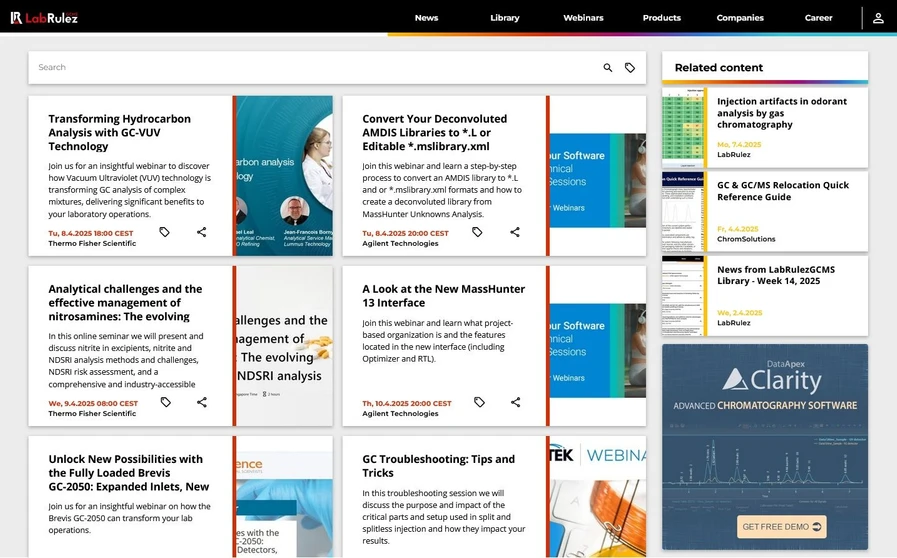Share the MassHunter 13 Interface webinar
Viewport: 897px width, 558px height.
tap(515, 402)
